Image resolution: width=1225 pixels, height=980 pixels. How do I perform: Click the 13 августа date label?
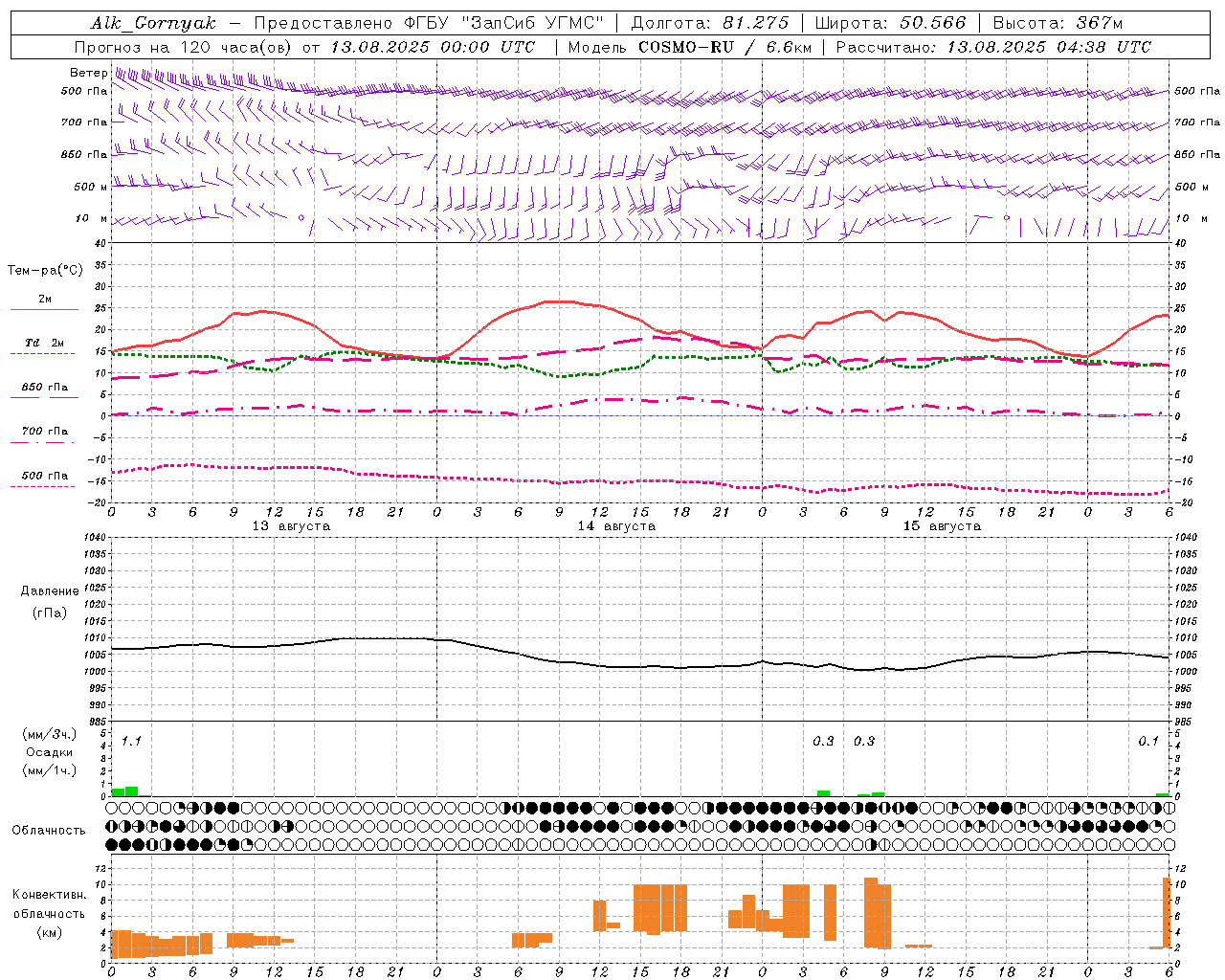(291, 526)
